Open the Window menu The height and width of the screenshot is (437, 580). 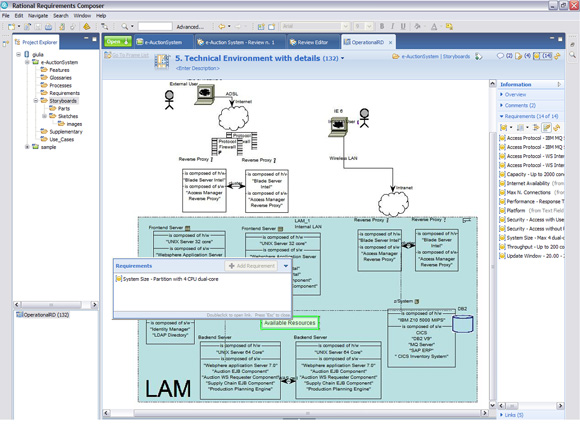point(82,16)
